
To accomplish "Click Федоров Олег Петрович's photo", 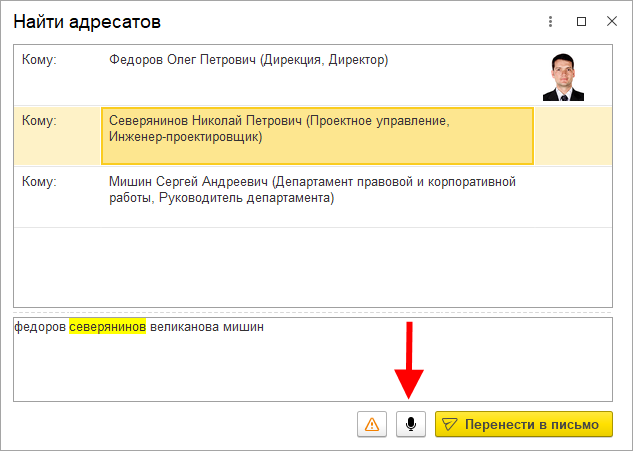I will (562, 77).
